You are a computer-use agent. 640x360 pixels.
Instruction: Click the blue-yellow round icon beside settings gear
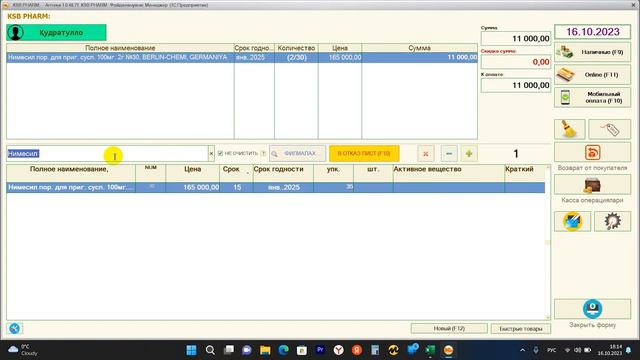tap(572, 222)
